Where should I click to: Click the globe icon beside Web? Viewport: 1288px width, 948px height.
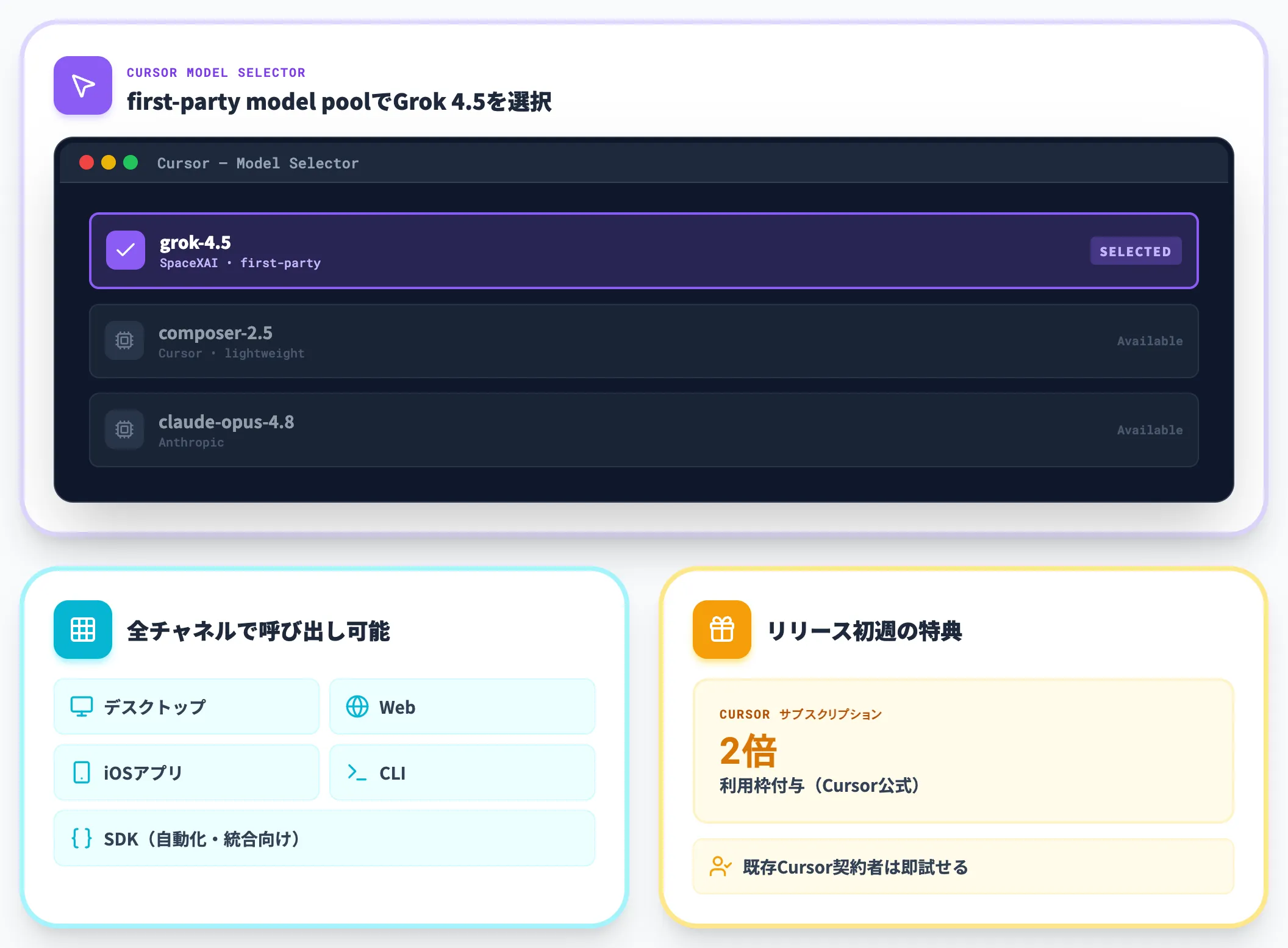[x=357, y=706]
